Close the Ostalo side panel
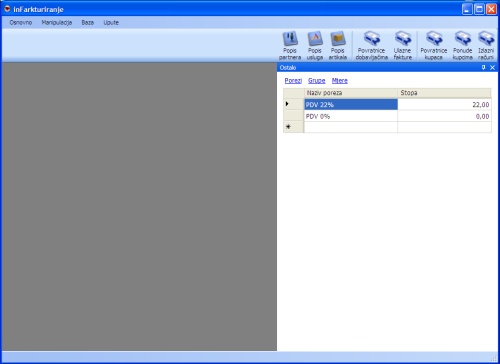 coord(492,68)
